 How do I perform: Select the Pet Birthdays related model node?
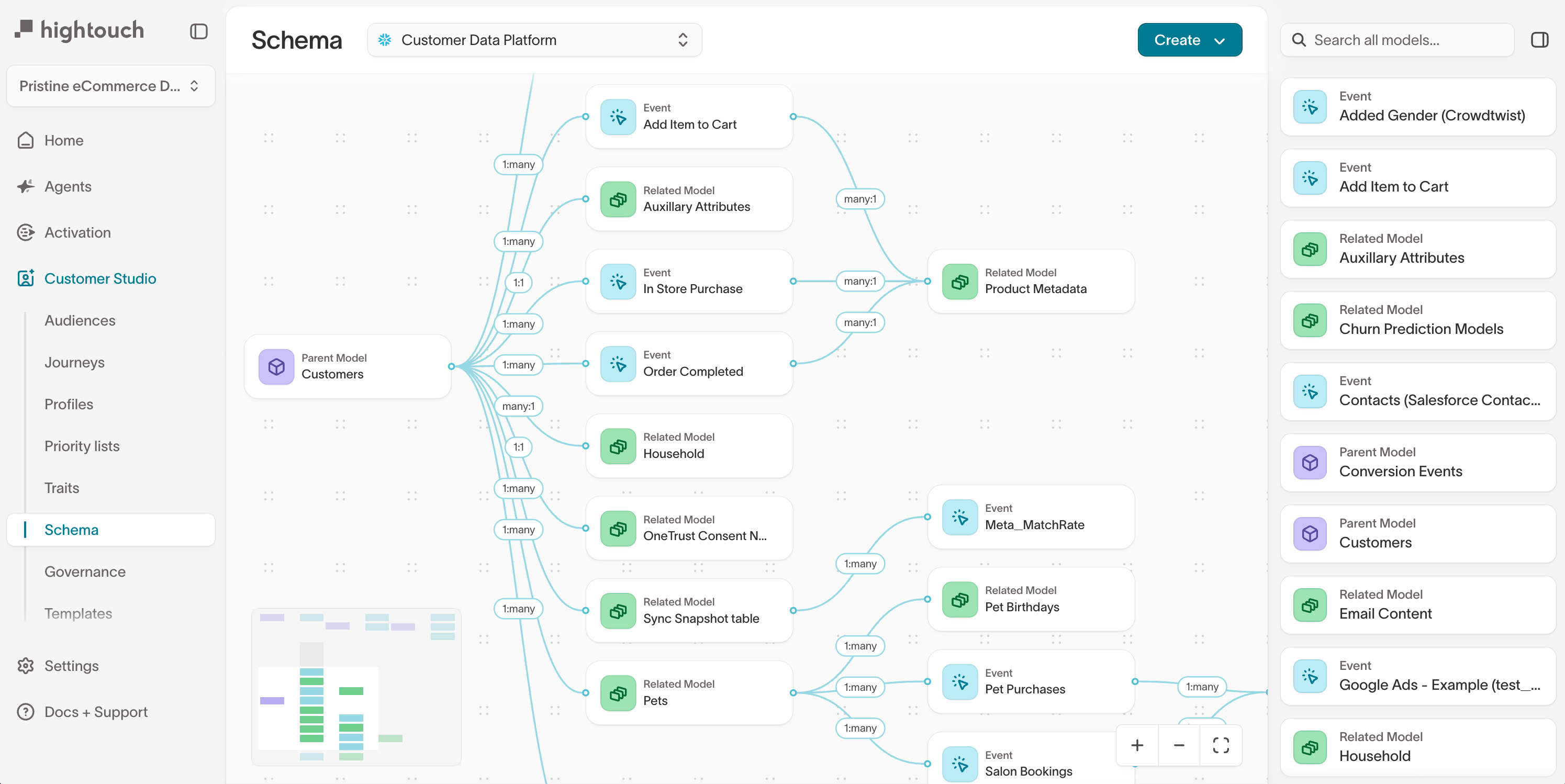point(1031,599)
